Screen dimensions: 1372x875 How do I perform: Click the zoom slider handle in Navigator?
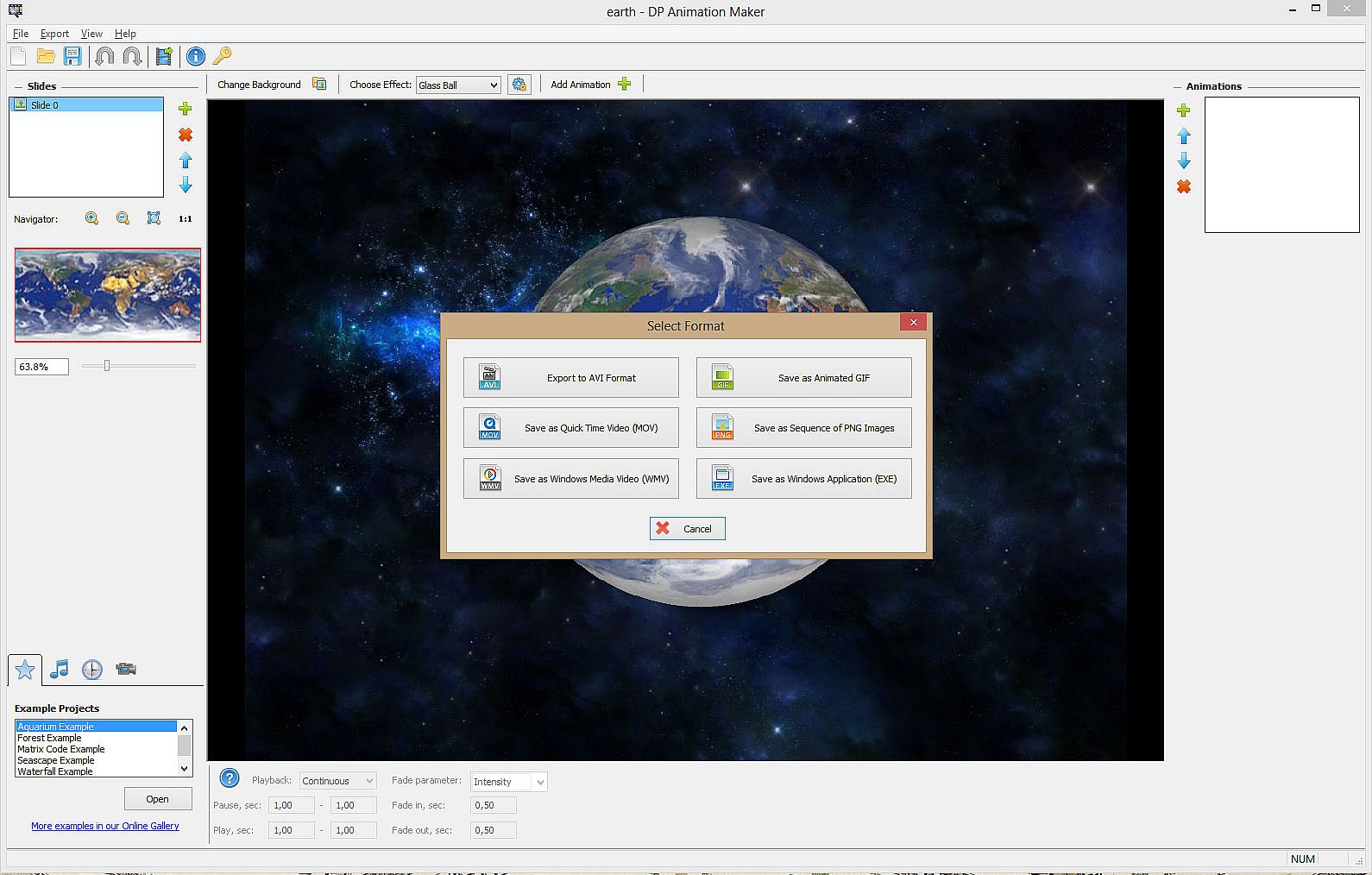107,366
